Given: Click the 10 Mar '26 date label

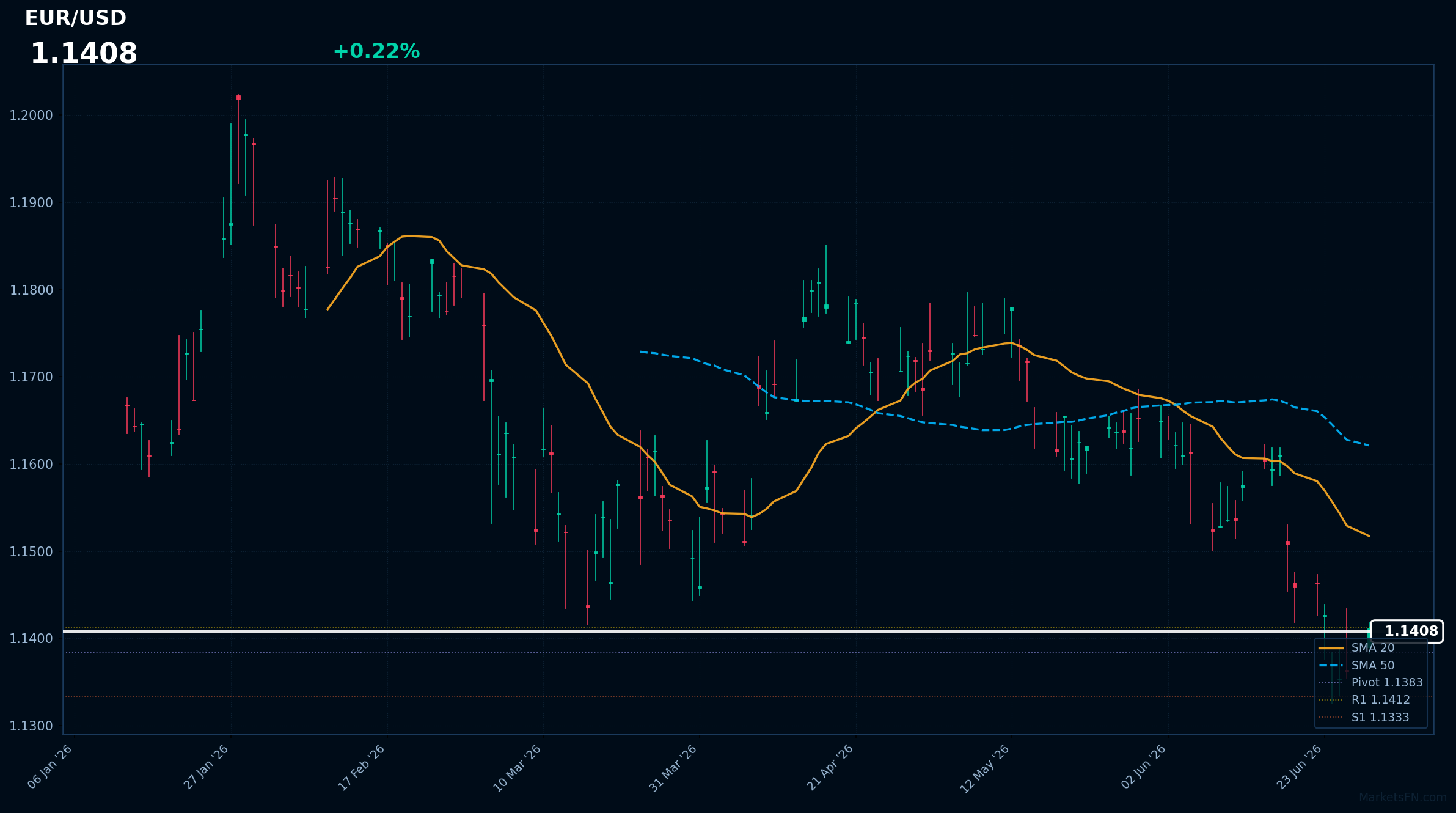Looking at the screenshot, I should point(518,767).
